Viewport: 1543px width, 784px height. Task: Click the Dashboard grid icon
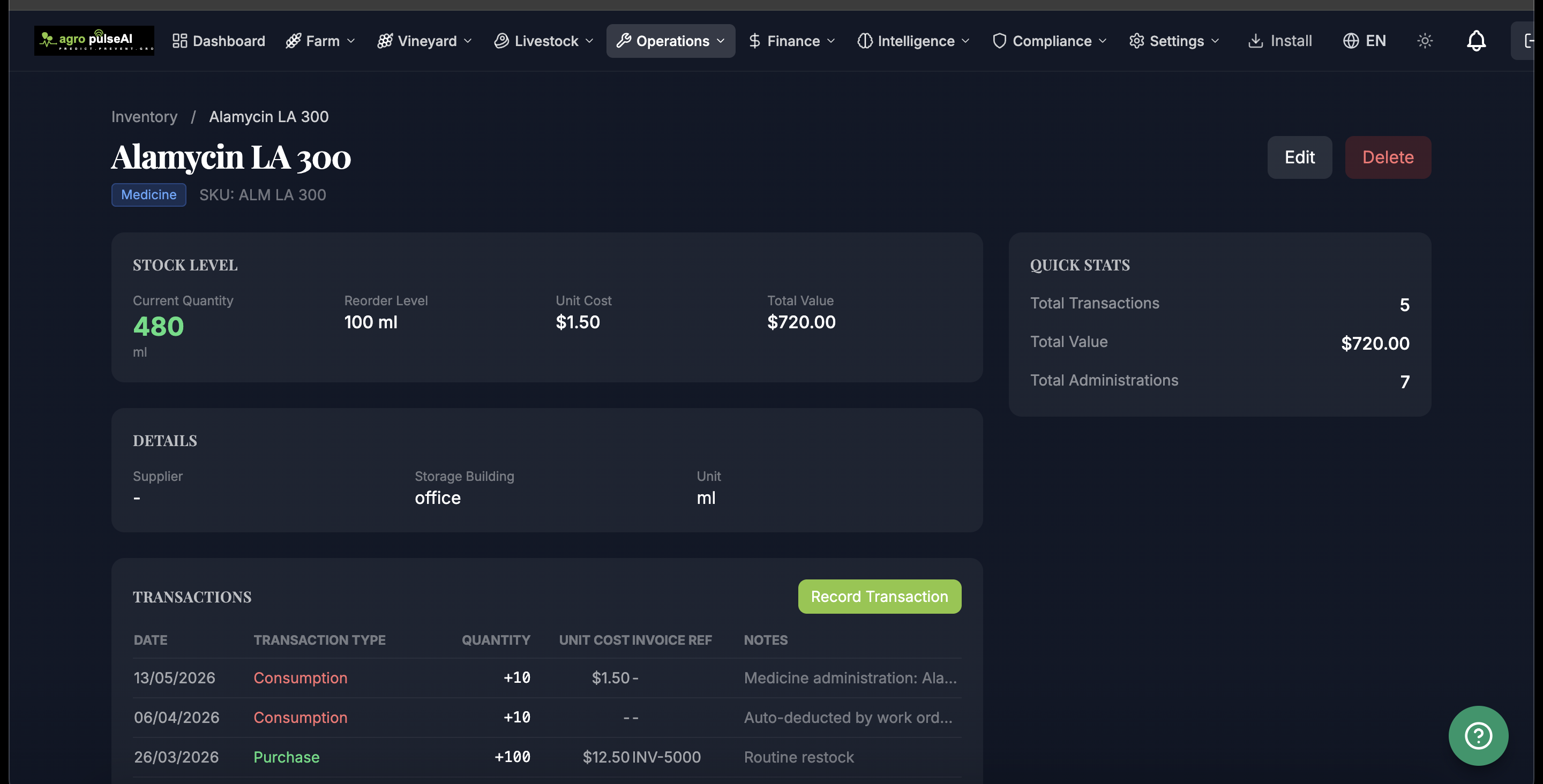179,41
